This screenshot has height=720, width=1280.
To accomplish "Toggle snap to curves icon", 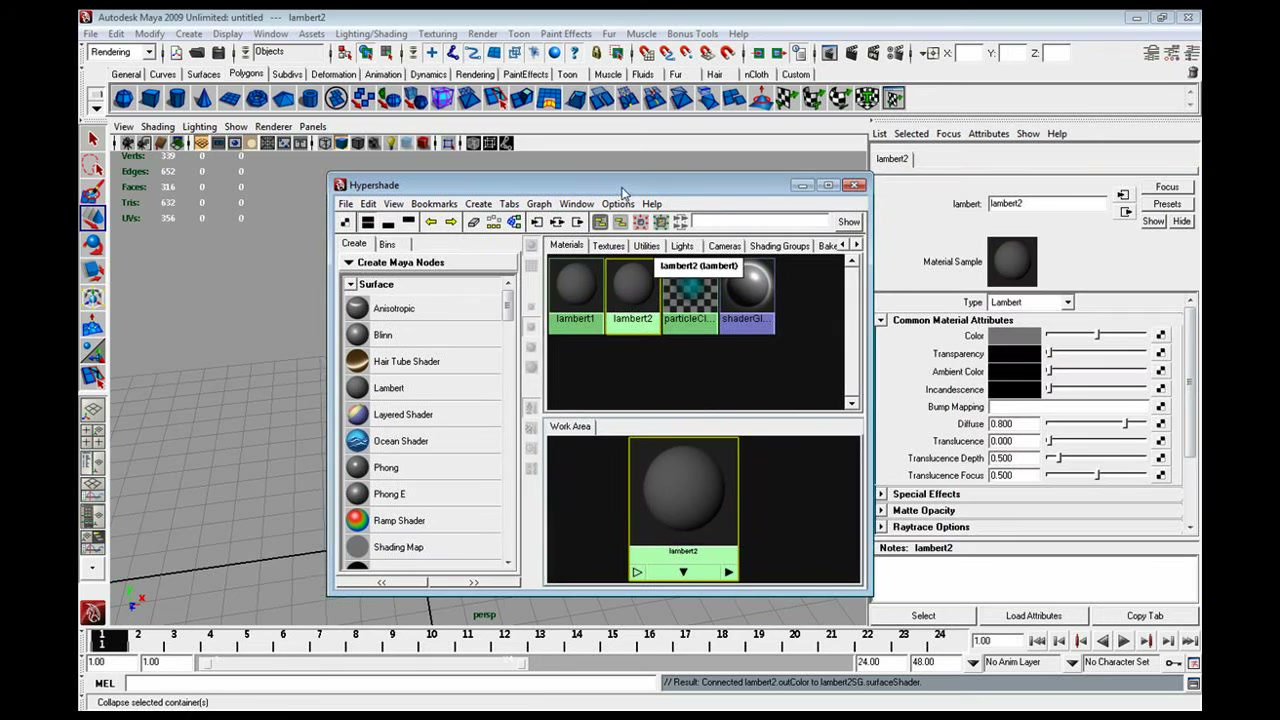I will (666, 53).
